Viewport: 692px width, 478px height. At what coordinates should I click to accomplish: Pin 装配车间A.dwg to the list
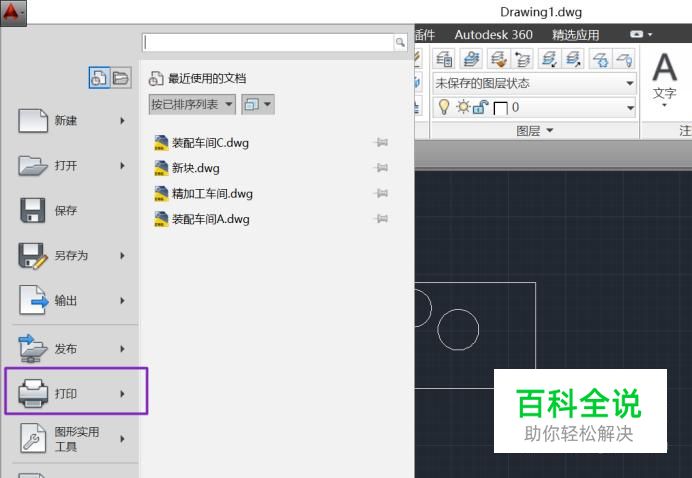(x=381, y=218)
